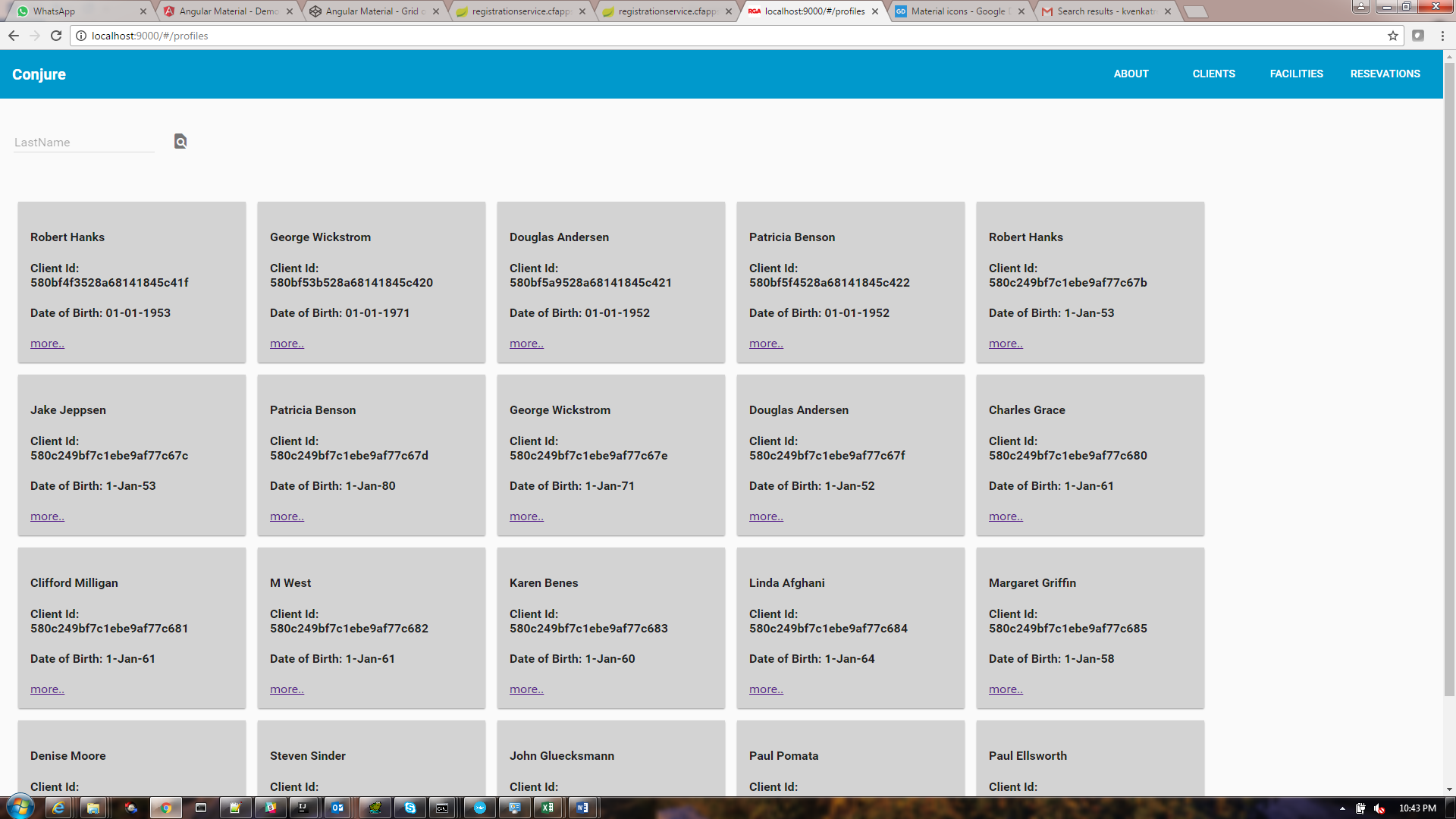Click the page vertical scrollbar thumb
The image size is (1456, 819).
coord(1449,379)
